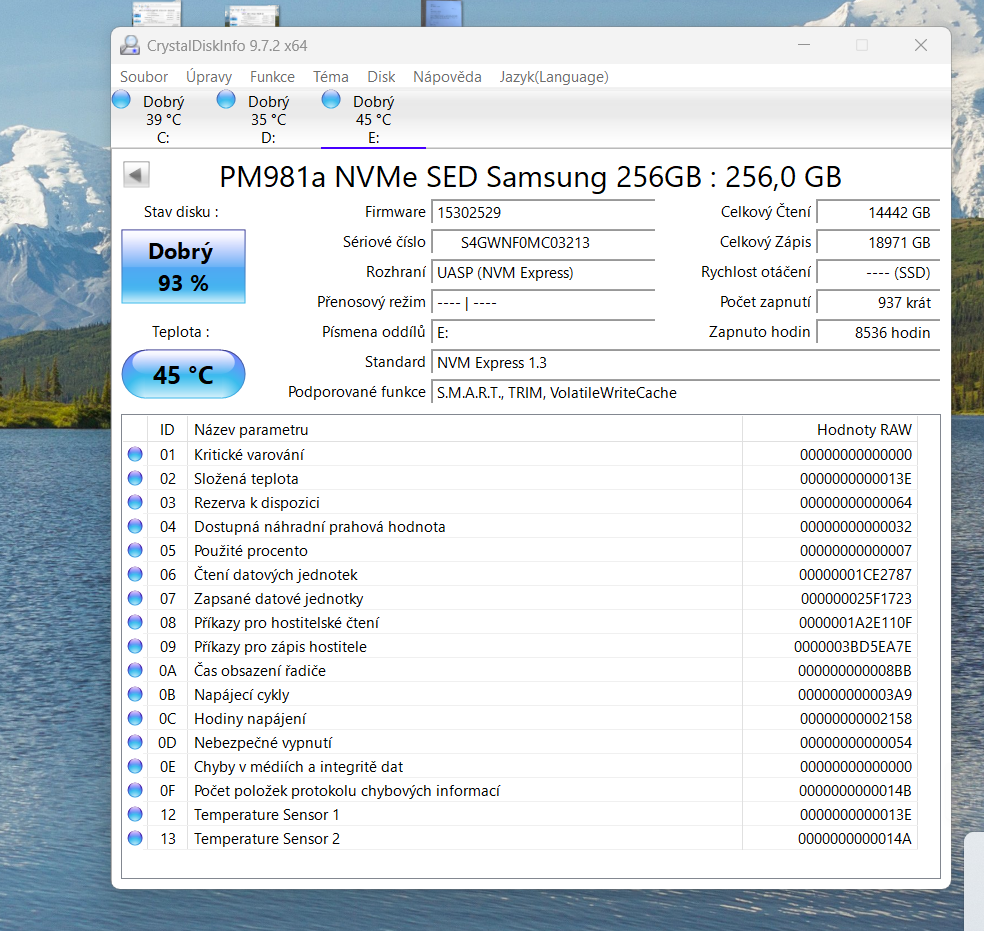Click the blue status dot beside Kritické varování
Screen dimensions: 984x931
[x=135, y=454]
